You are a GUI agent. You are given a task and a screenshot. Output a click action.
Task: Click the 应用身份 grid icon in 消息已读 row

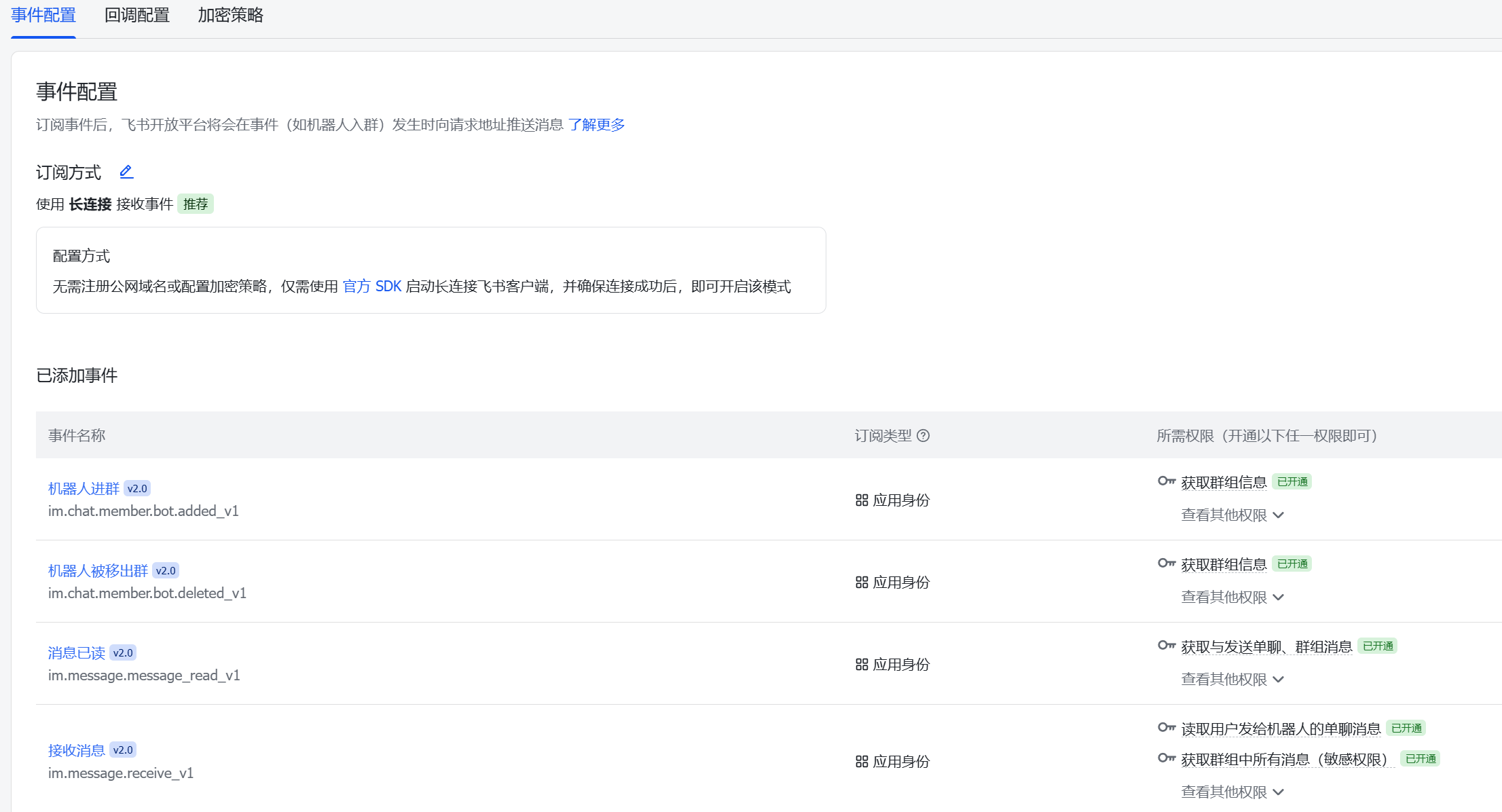point(862,665)
